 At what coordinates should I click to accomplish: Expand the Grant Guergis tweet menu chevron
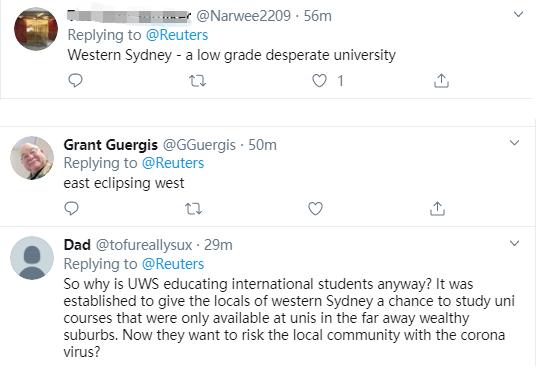coord(514,142)
